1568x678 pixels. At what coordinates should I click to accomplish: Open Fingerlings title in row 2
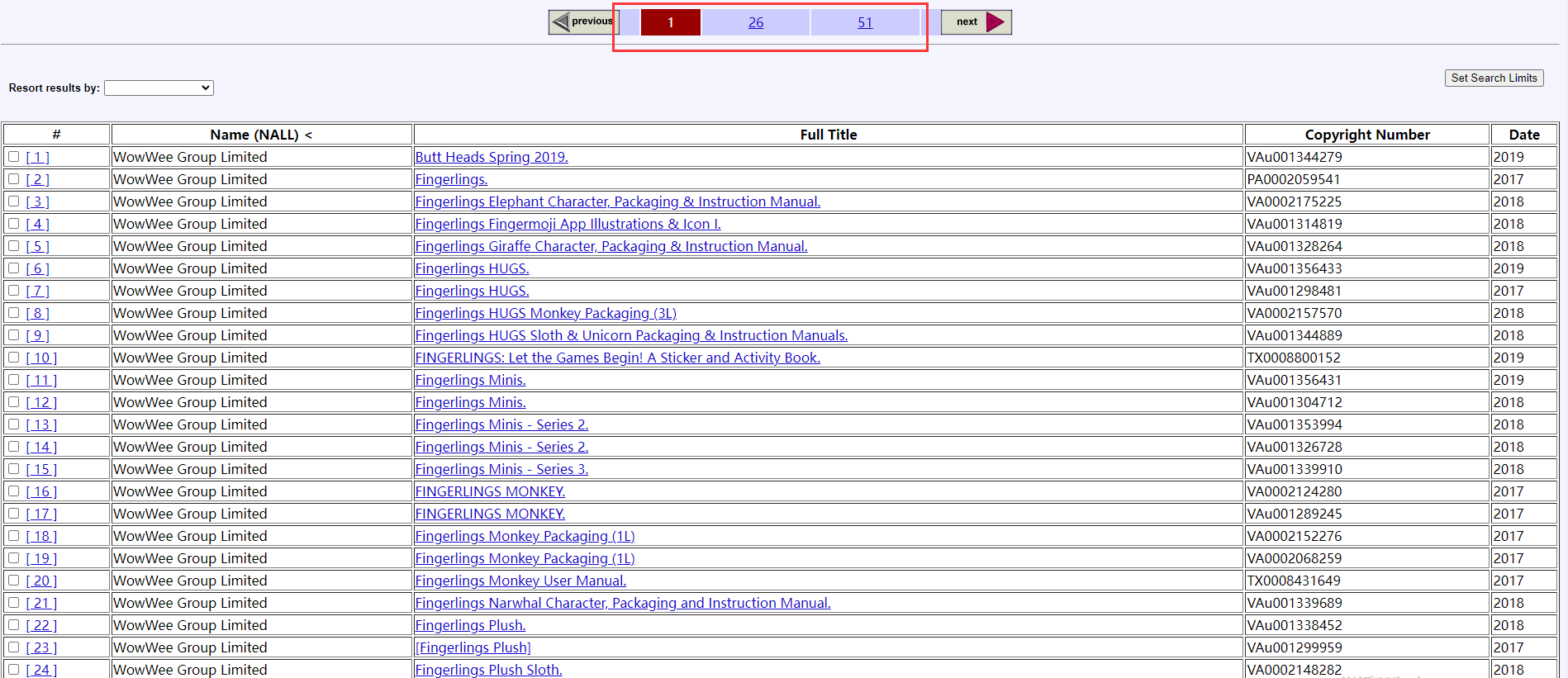[451, 179]
